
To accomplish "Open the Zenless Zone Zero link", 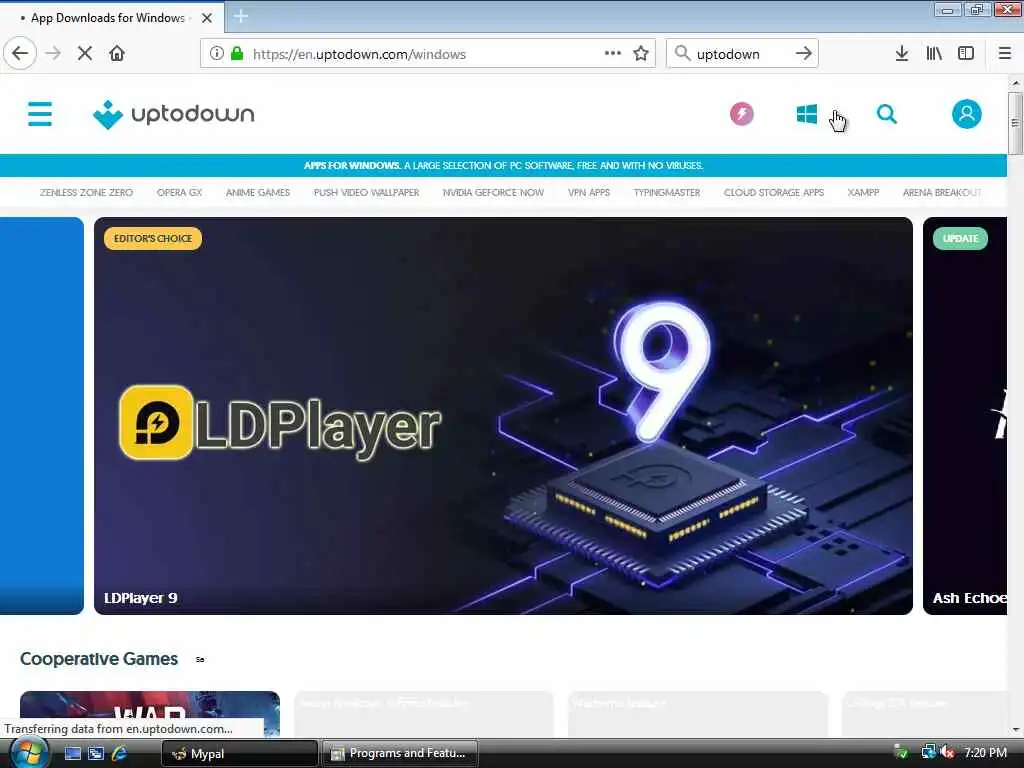I will 86,193.
